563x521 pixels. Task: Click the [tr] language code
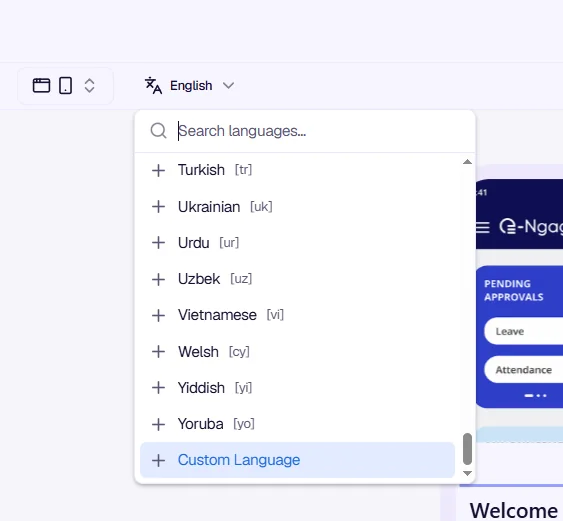tap(243, 170)
